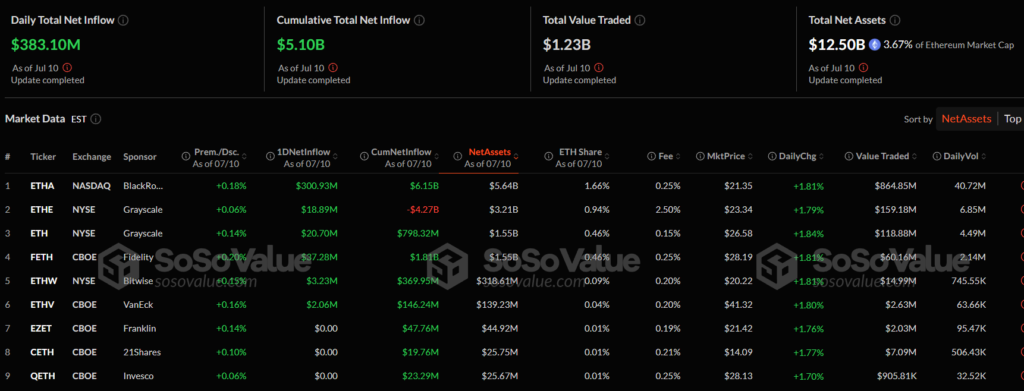Sort by Value Traded using its sort arrows
This screenshot has width=1024, height=391.
pyautogui.click(x=914, y=157)
